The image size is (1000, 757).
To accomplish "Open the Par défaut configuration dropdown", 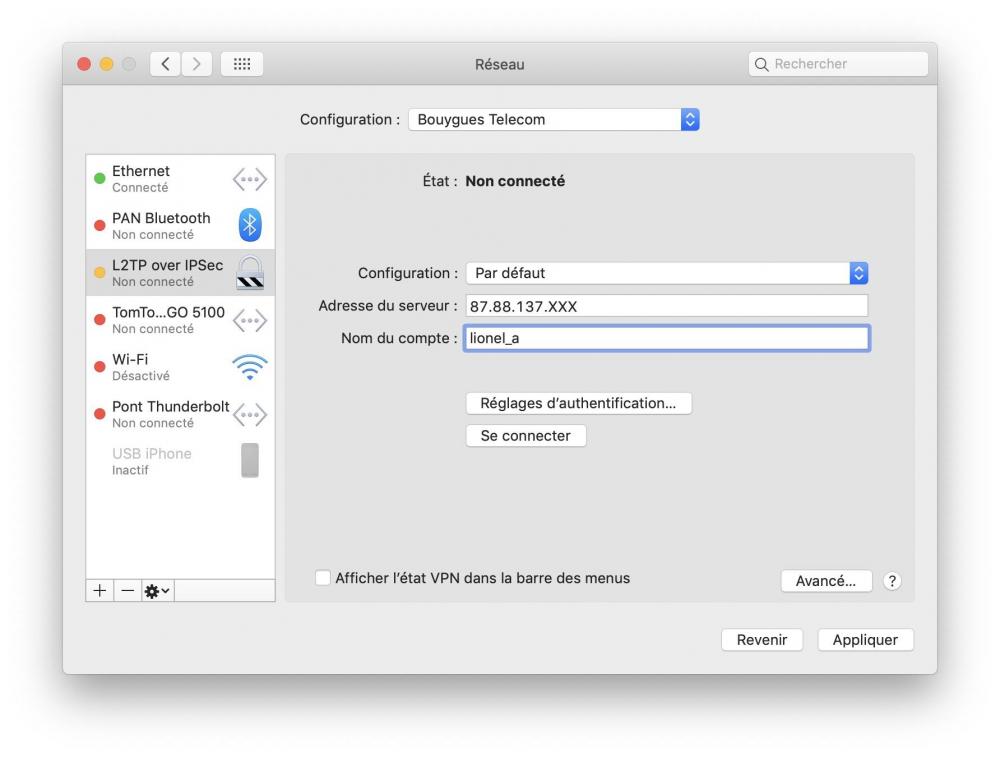I will [667, 273].
